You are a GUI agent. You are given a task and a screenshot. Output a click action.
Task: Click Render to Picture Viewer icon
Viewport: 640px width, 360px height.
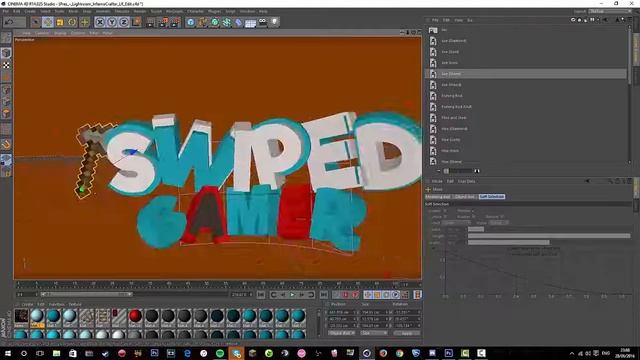(x=163, y=22)
